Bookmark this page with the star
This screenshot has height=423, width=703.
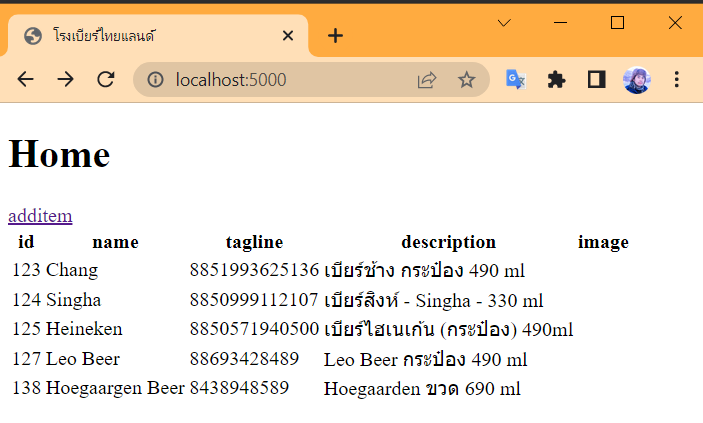tap(466, 80)
